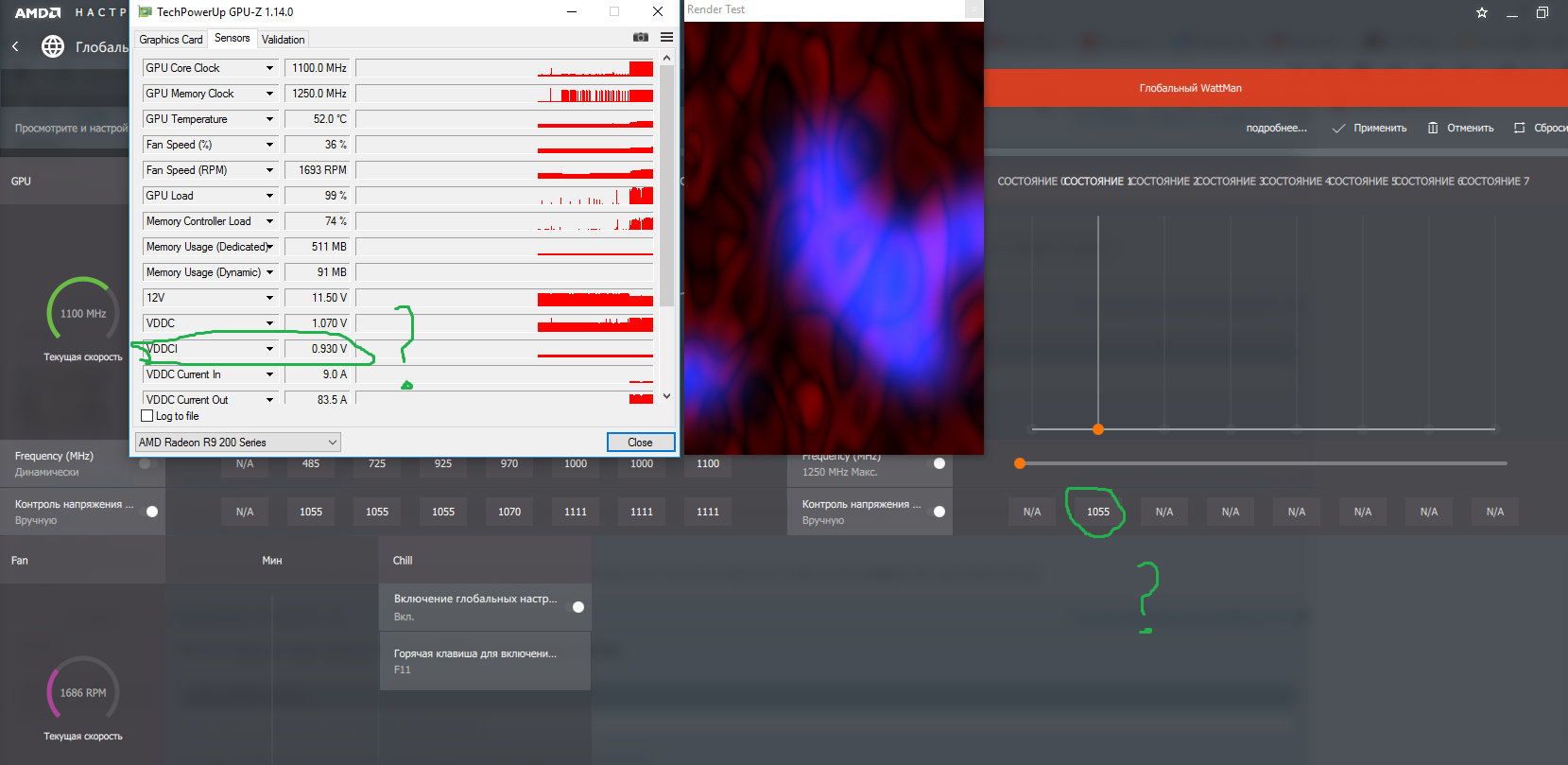Click the GPU Memory Clock value 1250.0 MHz
Screen dimensions: 1568x765
click(x=318, y=94)
